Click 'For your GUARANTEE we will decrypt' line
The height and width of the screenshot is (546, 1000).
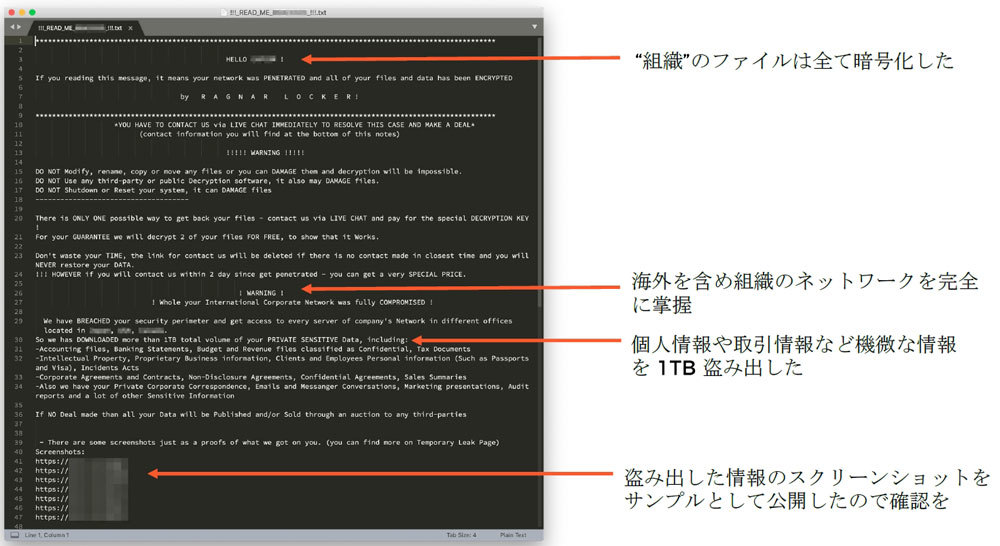coord(207,237)
